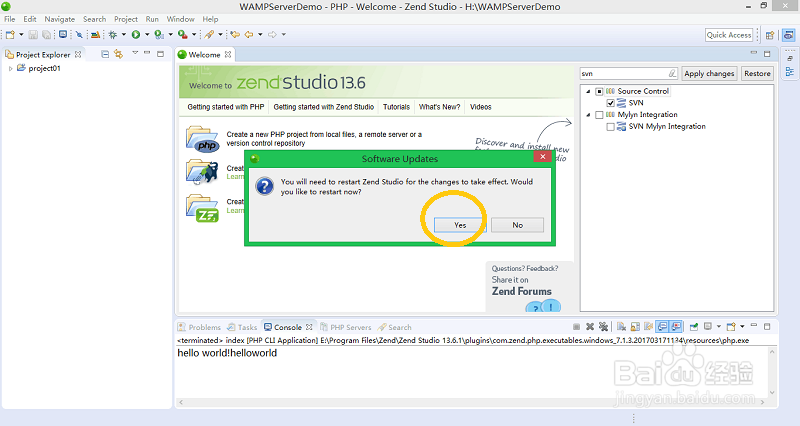Open the Navigate menu
Screen dimensions: 800x426
pos(60,19)
